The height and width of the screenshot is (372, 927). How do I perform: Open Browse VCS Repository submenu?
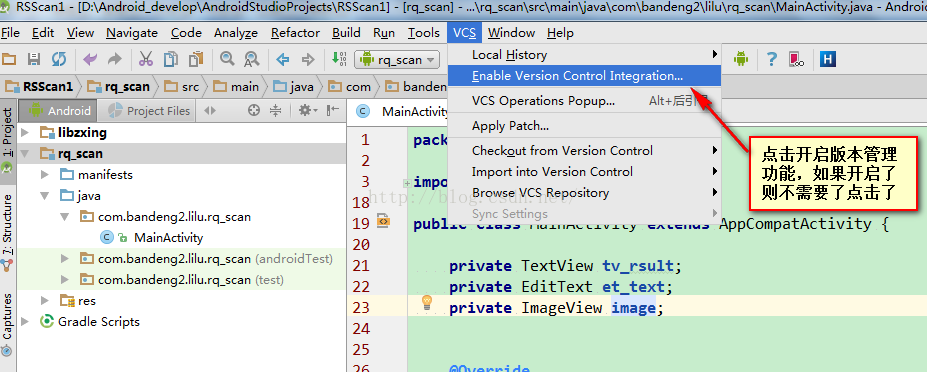tap(584, 193)
